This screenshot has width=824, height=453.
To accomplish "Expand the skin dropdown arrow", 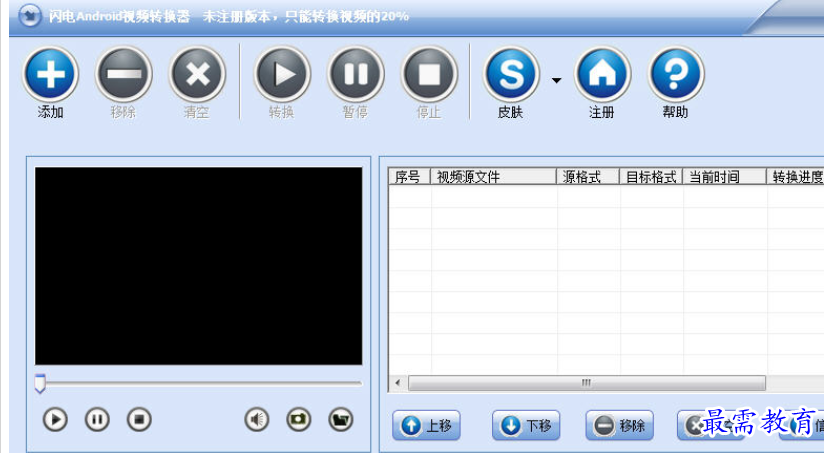I will [x=557, y=80].
